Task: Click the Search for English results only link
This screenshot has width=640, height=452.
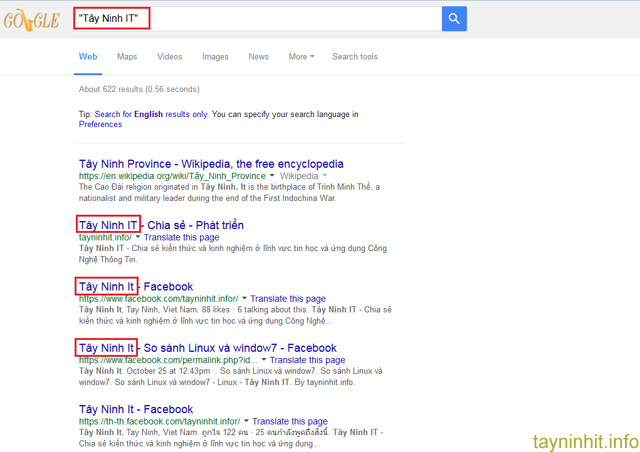Action: 150,114
